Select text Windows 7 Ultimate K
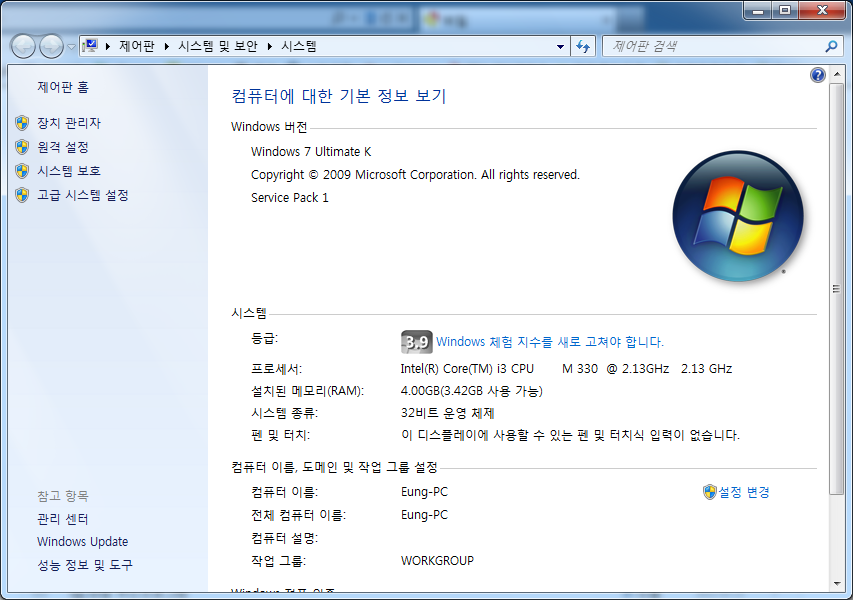This screenshot has width=853, height=600. point(311,152)
